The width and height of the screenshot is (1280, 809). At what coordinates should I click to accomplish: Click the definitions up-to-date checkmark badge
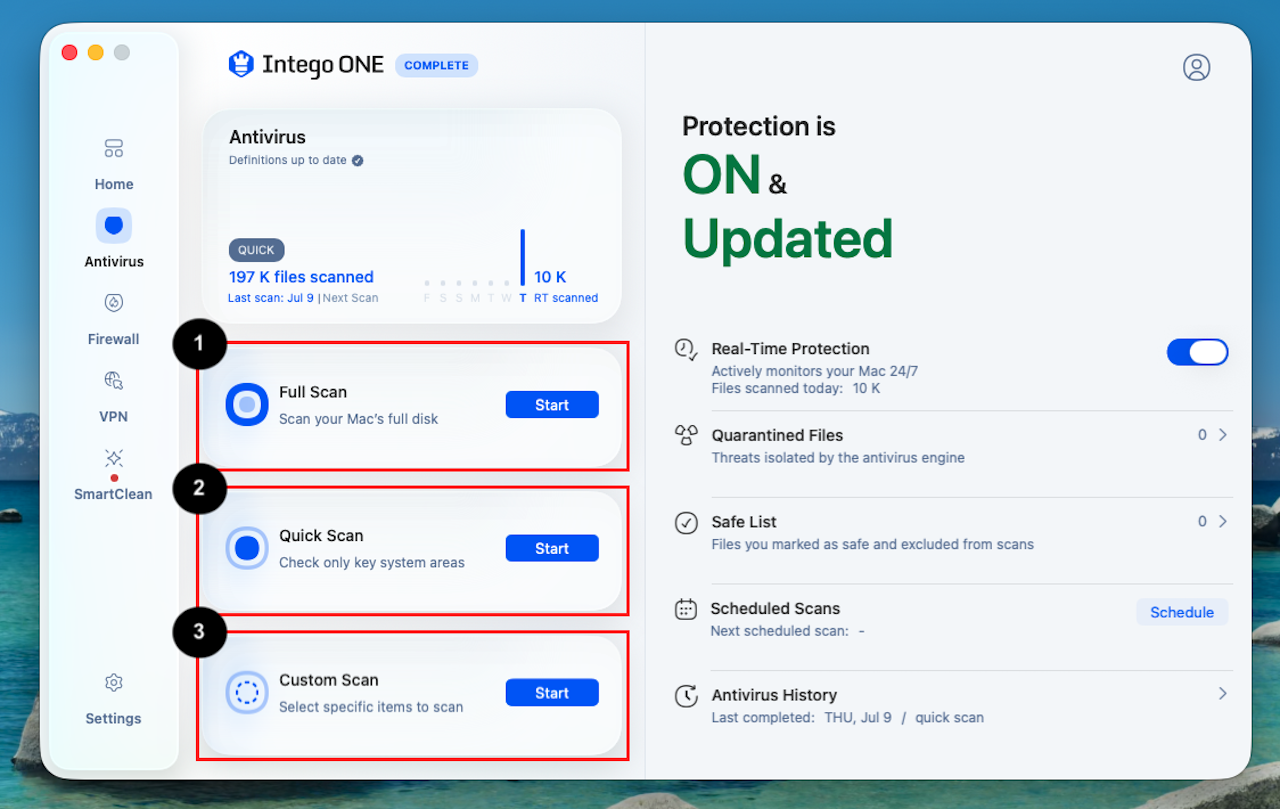(x=357, y=160)
